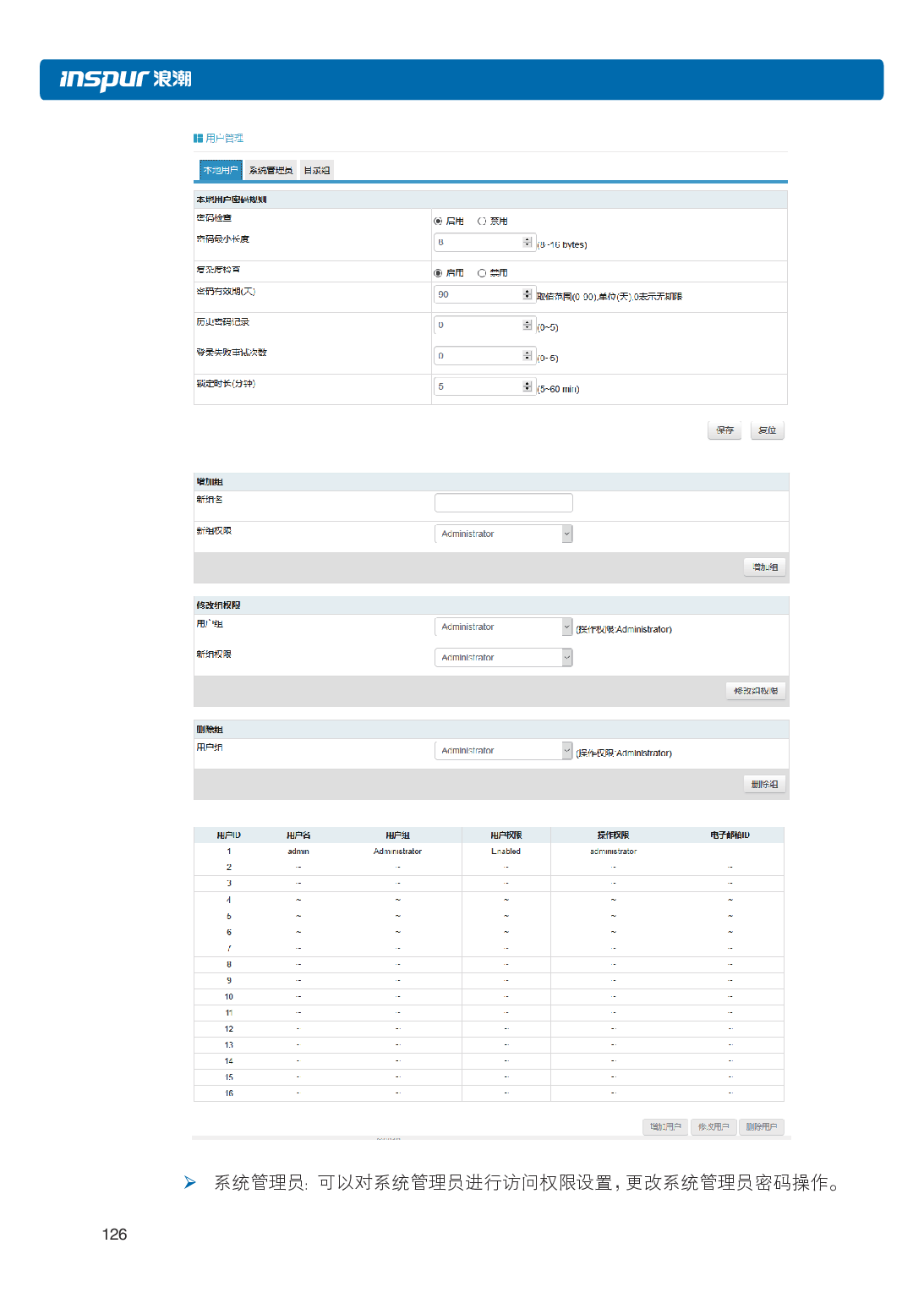The height and width of the screenshot is (1298, 924).
Task: Switch to the 系统管理员 tab
Action: (271, 170)
